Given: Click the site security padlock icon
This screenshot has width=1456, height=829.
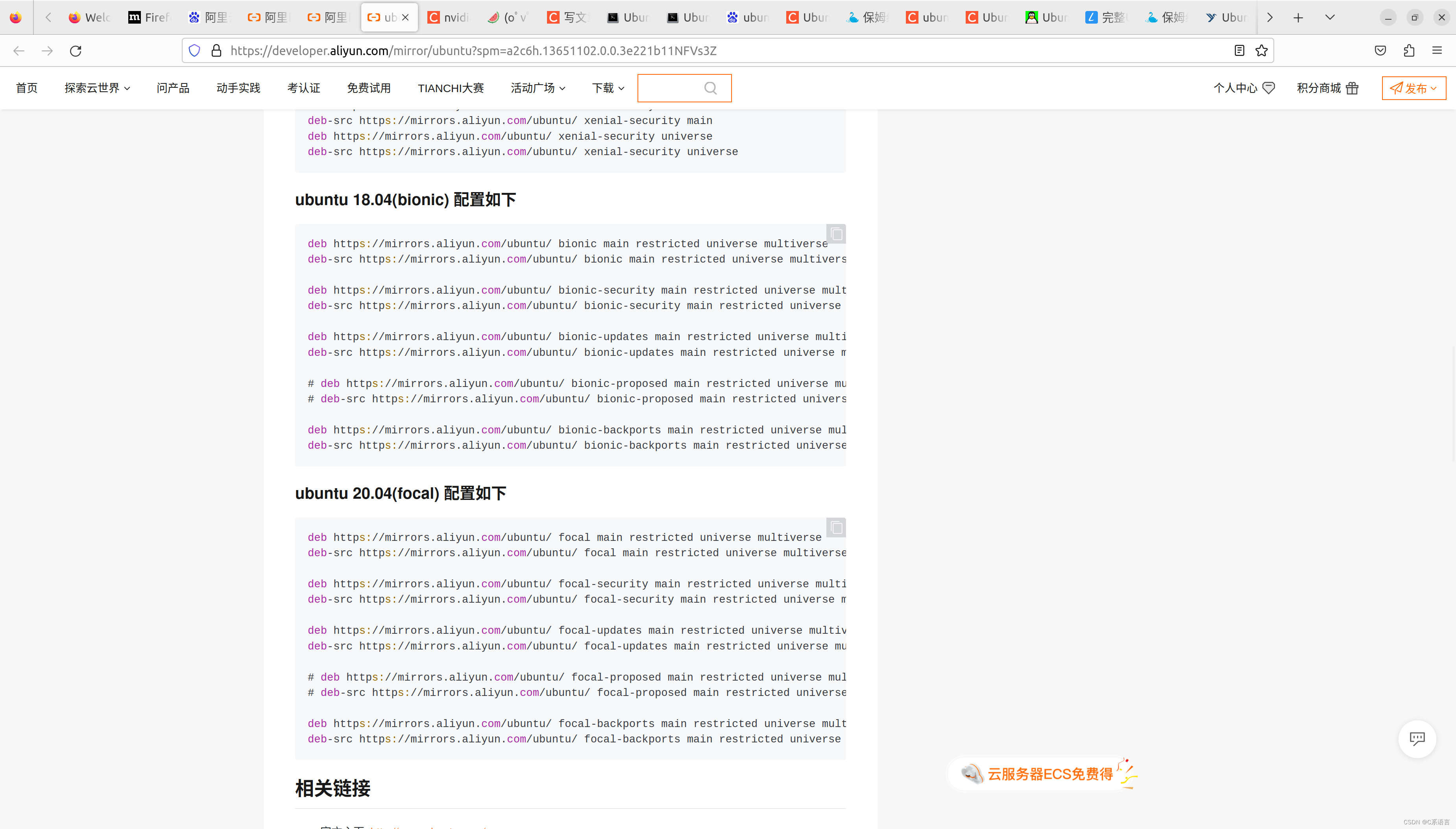Looking at the screenshot, I should [216, 51].
